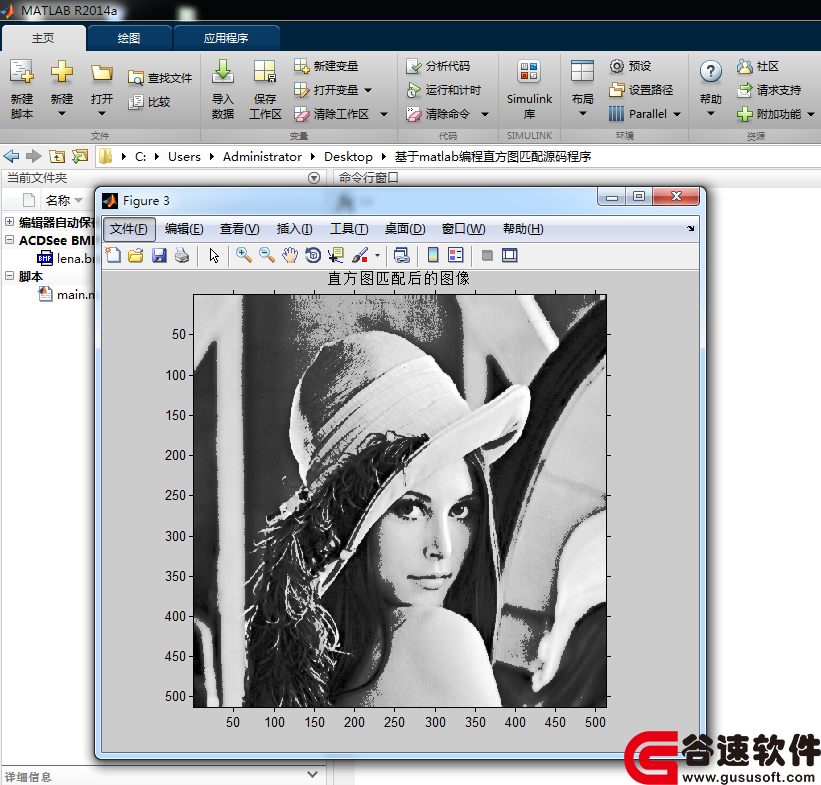
Task: Select the Rotate 3D tool
Action: (313, 256)
